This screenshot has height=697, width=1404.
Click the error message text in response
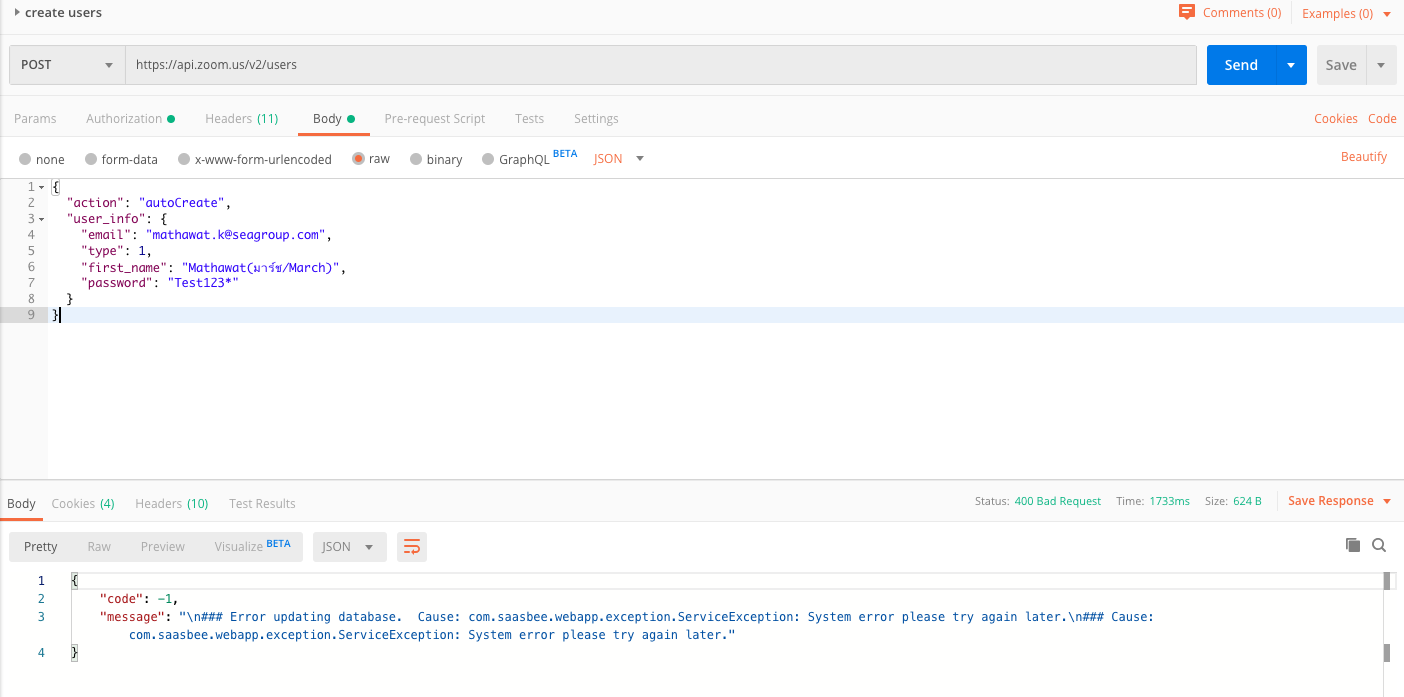click(640, 626)
